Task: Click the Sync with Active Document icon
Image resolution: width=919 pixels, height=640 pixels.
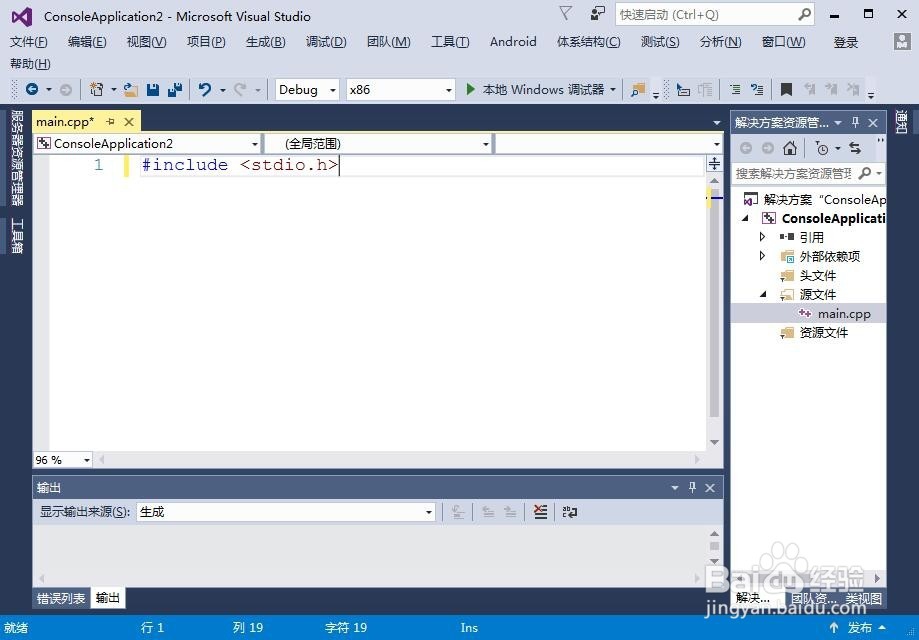Action: (855, 148)
